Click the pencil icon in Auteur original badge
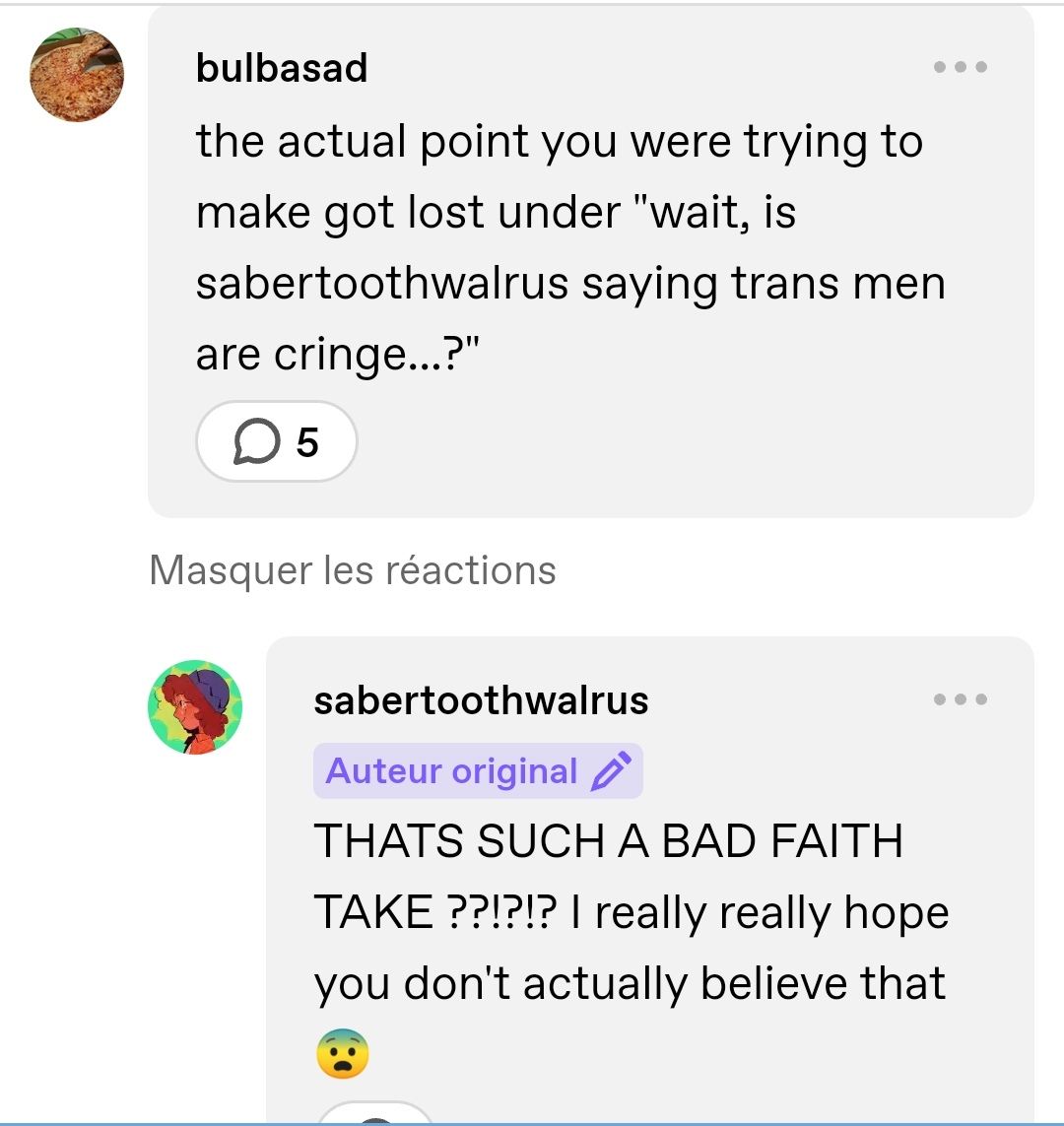1064x1126 pixels. click(610, 771)
